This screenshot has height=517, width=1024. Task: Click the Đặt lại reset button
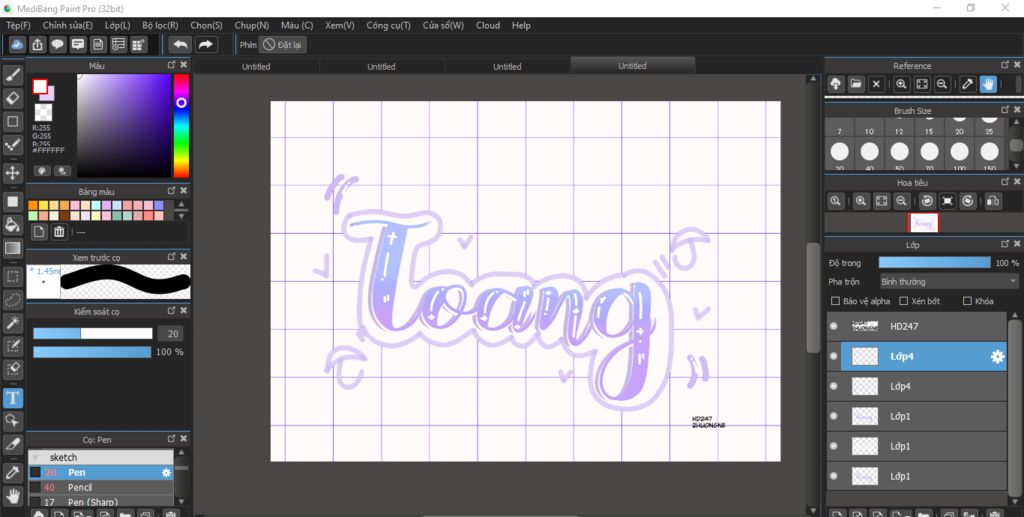(283, 45)
